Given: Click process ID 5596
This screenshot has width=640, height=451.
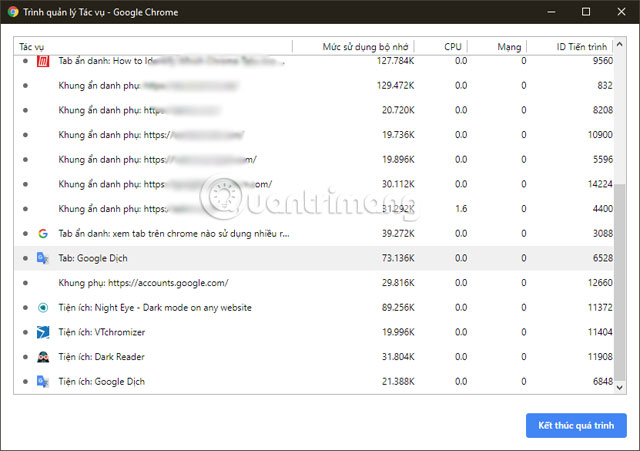Looking at the screenshot, I should (x=602, y=160).
